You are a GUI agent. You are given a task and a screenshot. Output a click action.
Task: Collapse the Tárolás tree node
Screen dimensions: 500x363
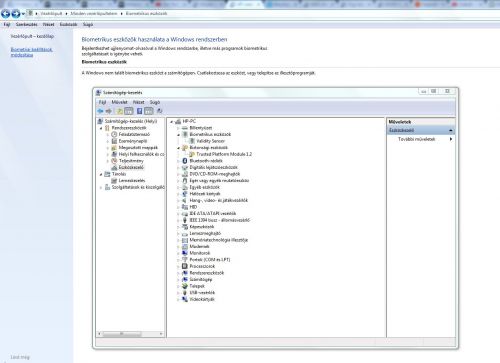pyautogui.click(x=101, y=174)
